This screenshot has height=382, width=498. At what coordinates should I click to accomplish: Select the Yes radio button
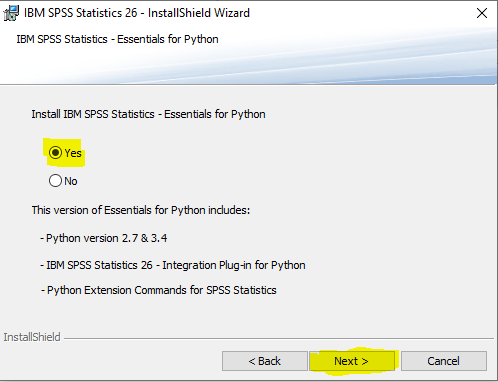55,153
